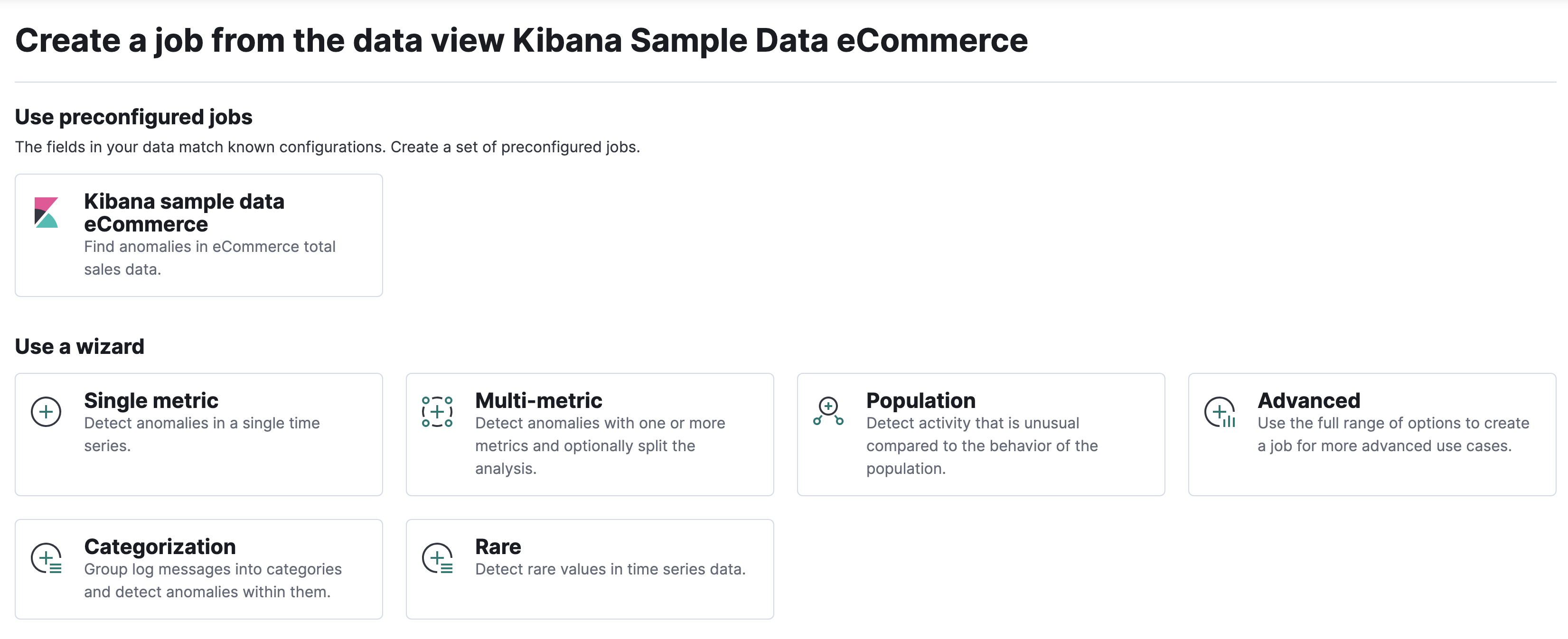This screenshot has width=1568, height=639.
Task: Launch the Advanced wizard title
Action: tap(1309, 401)
